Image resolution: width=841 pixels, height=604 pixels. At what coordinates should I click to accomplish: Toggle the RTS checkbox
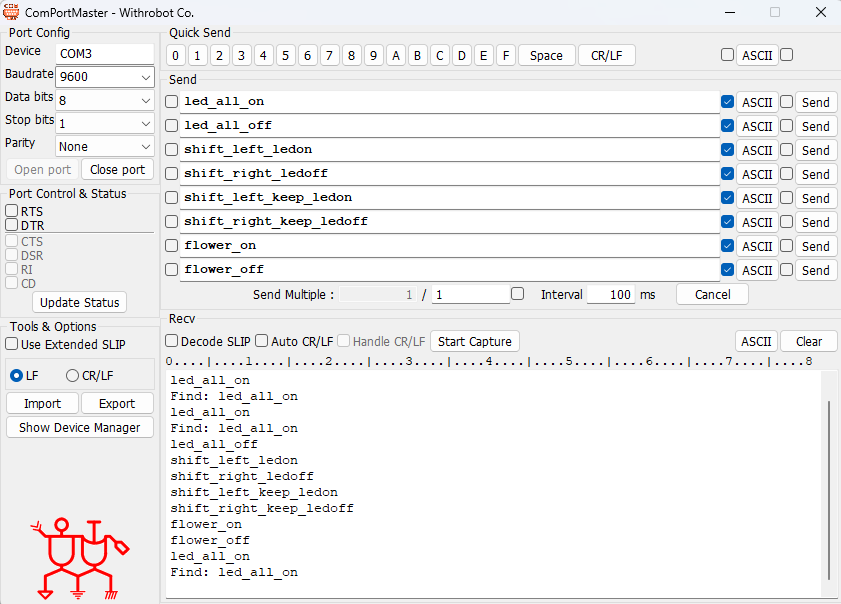(11, 211)
